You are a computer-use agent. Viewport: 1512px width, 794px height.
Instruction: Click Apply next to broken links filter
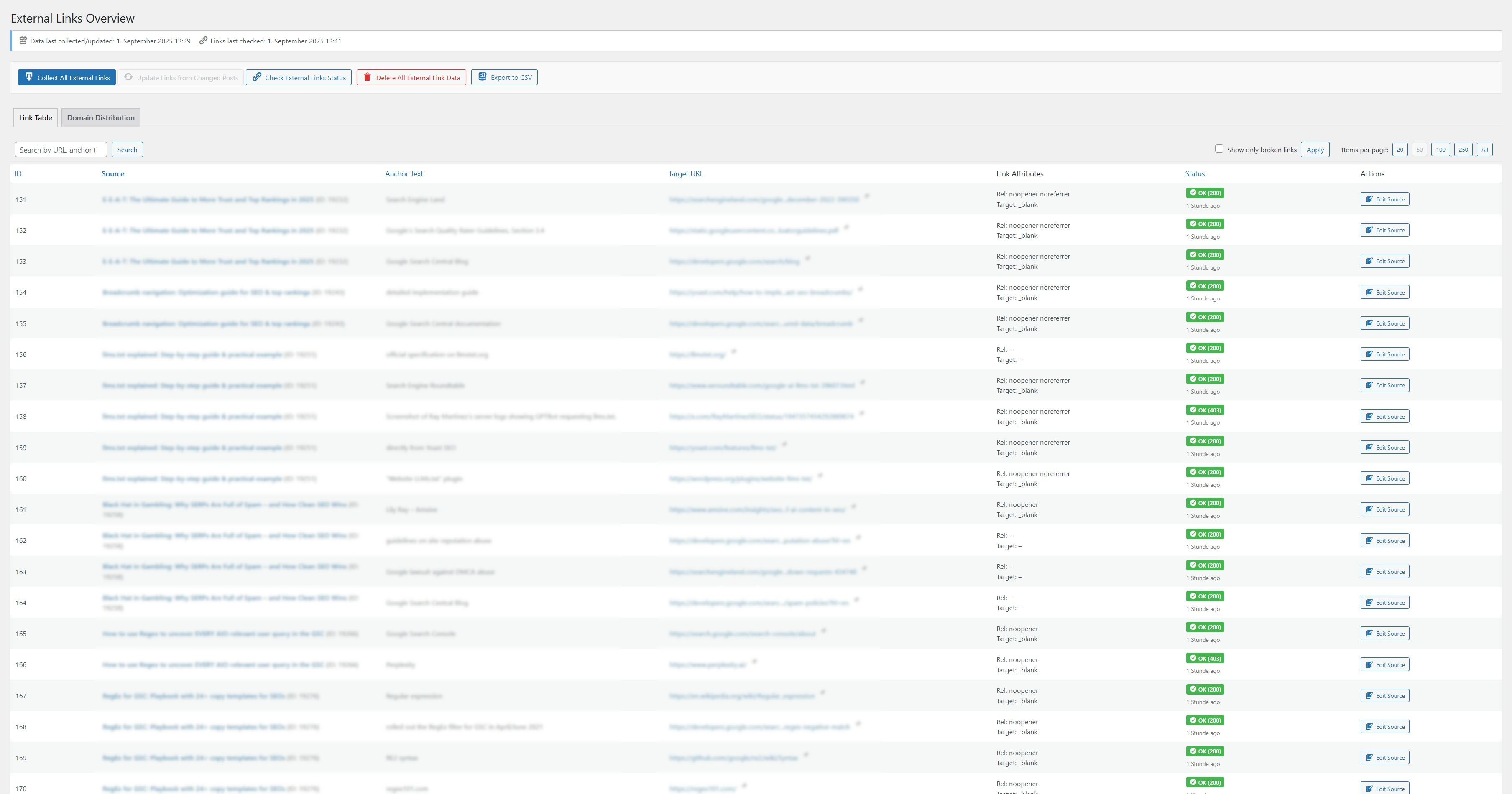tap(1315, 150)
